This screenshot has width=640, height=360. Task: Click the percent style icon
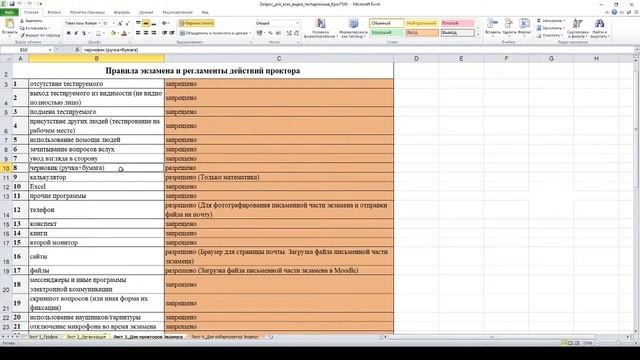(x=270, y=33)
